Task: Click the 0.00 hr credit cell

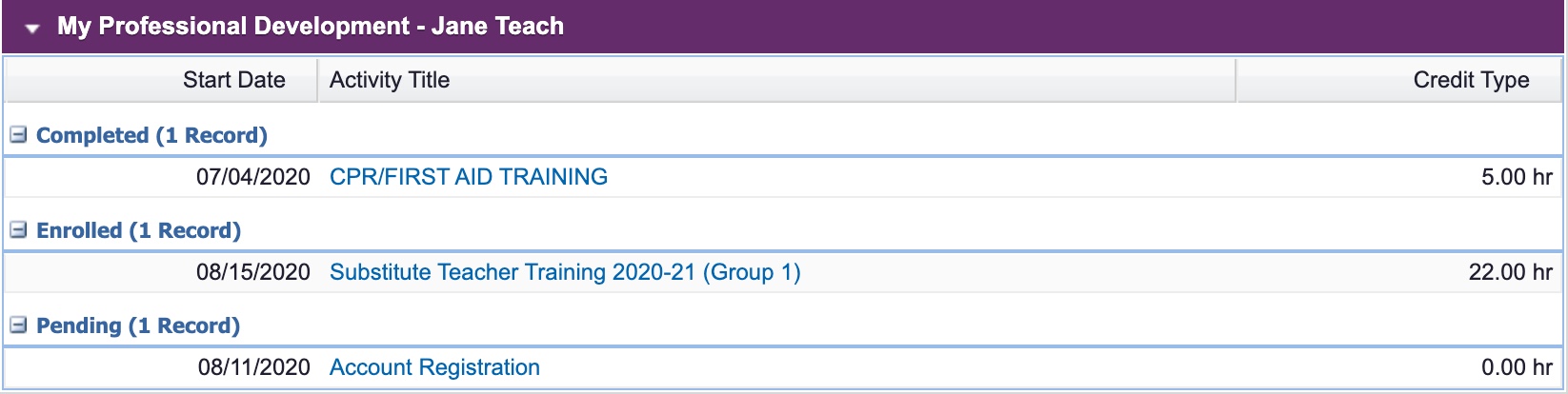Action: (x=1517, y=367)
